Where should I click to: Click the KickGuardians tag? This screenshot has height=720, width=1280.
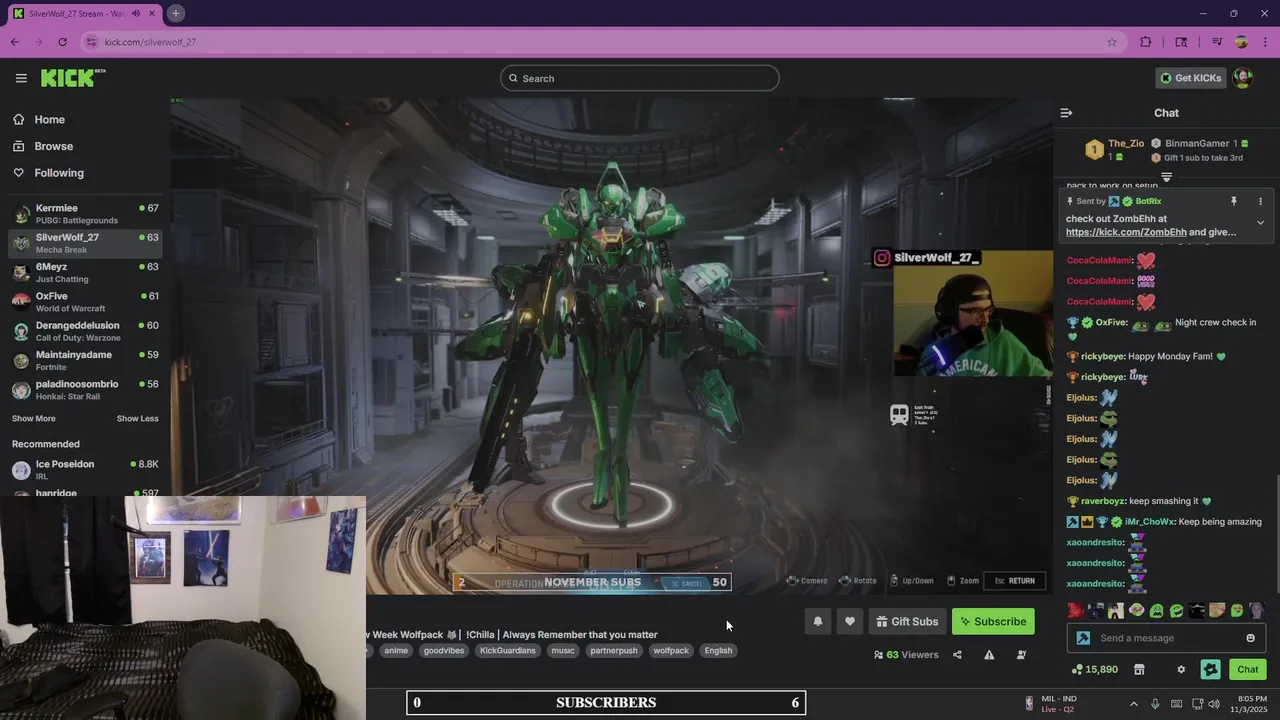tap(507, 650)
